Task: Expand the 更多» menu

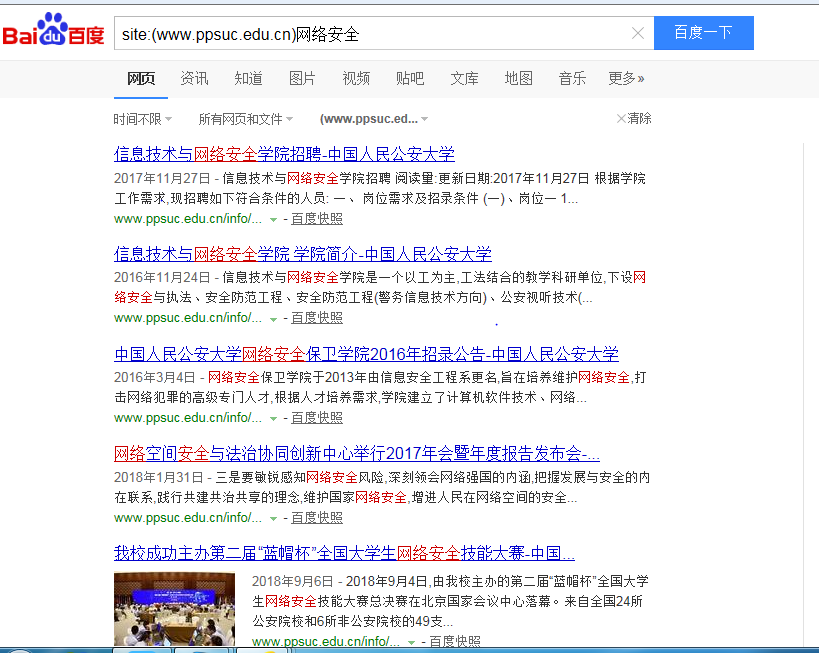Action: pyautogui.click(x=626, y=79)
